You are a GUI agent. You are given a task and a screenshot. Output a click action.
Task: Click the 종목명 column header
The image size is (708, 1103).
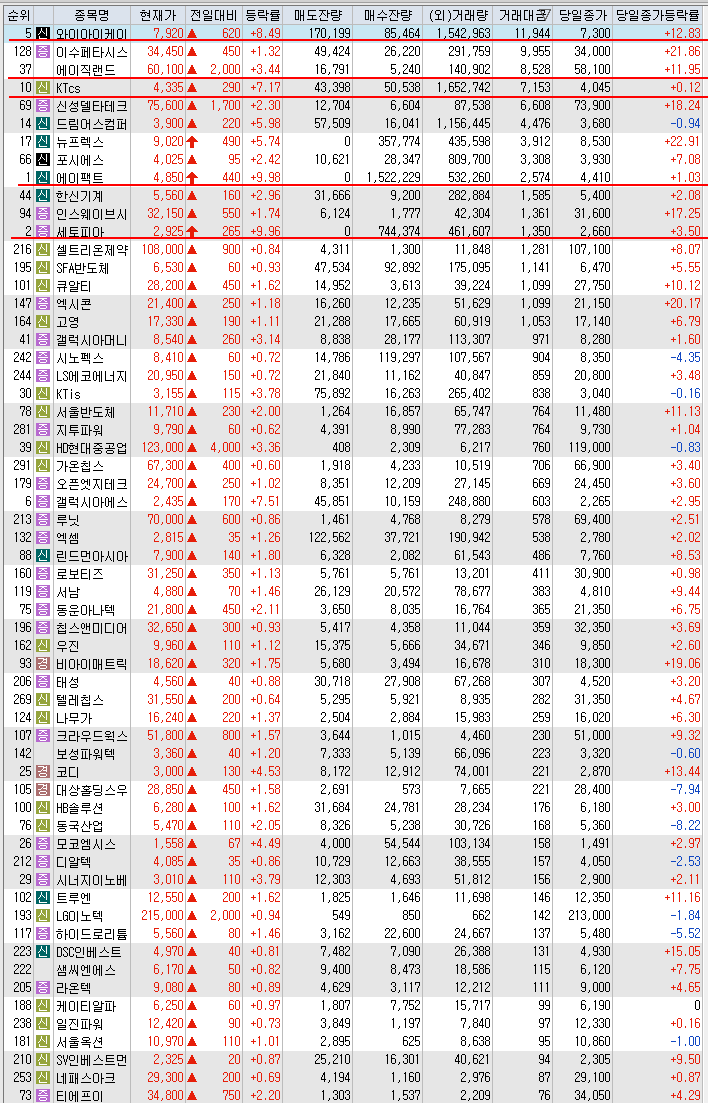click(91, 15)
